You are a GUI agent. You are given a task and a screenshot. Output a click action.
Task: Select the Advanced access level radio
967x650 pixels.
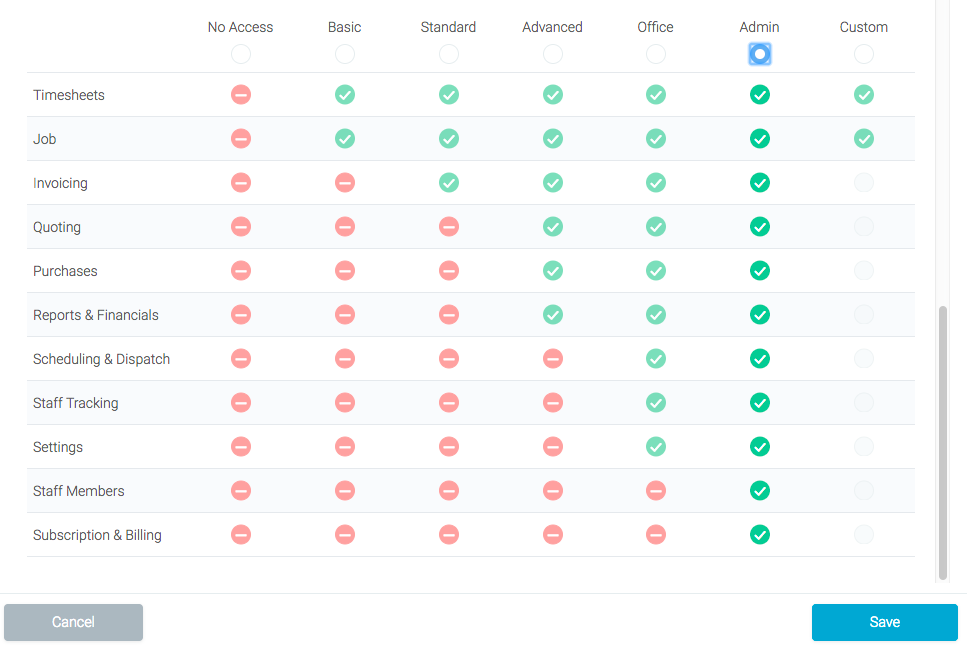pos(553,54)
